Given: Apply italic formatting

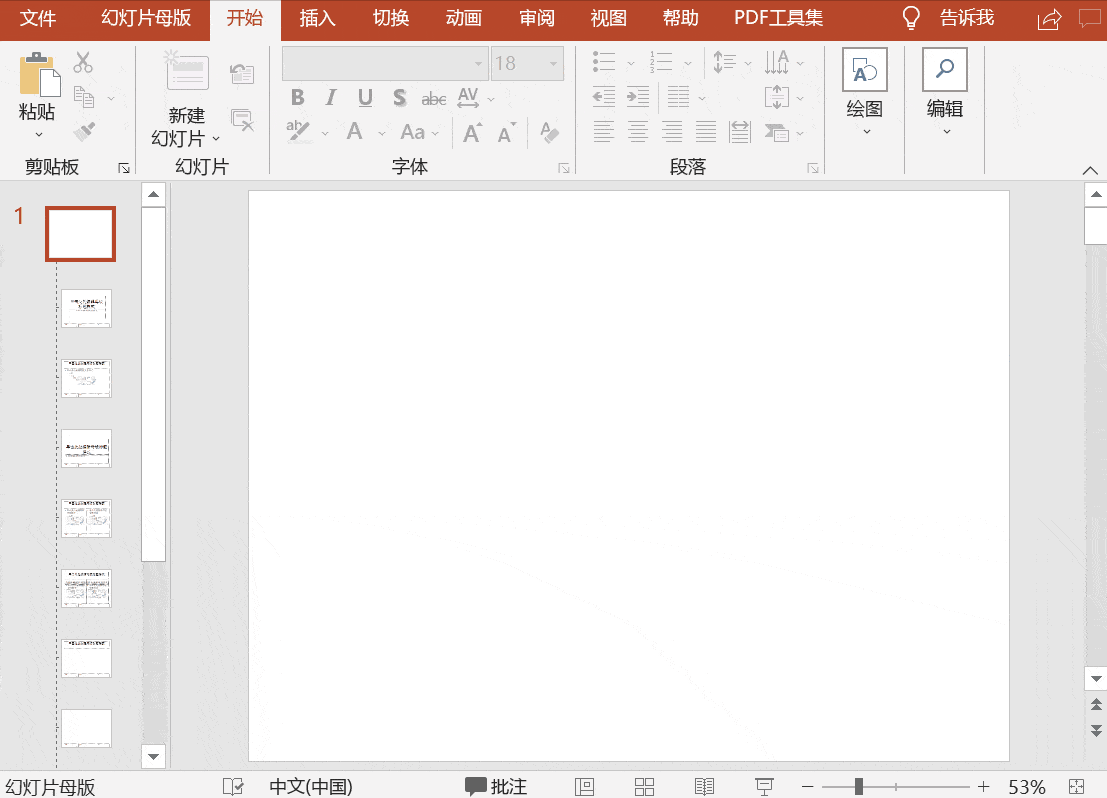Looking at the screenshot, I should tap(330, 97).
